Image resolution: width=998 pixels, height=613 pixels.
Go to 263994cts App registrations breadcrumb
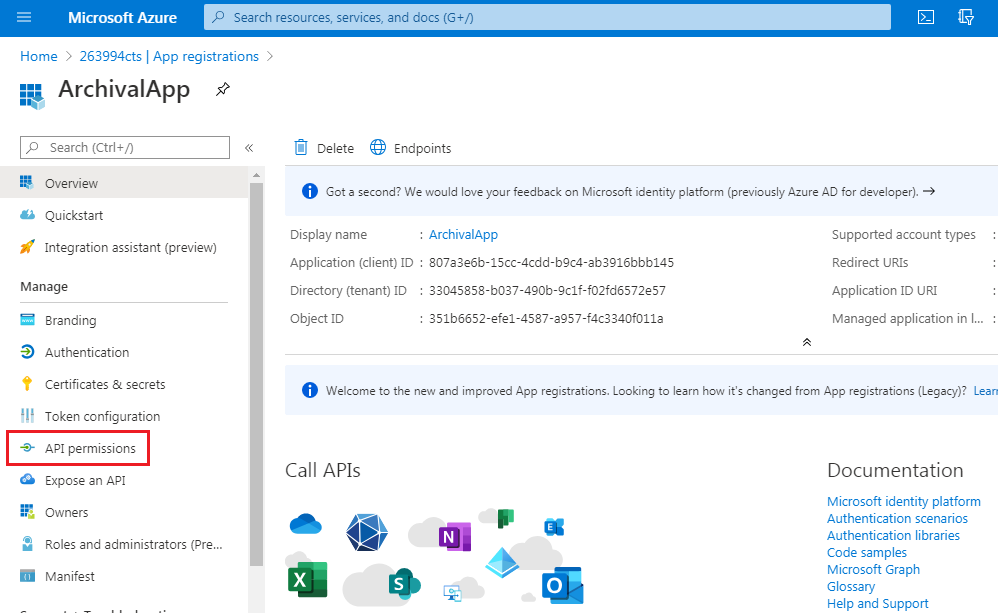[x=169, y=56]
